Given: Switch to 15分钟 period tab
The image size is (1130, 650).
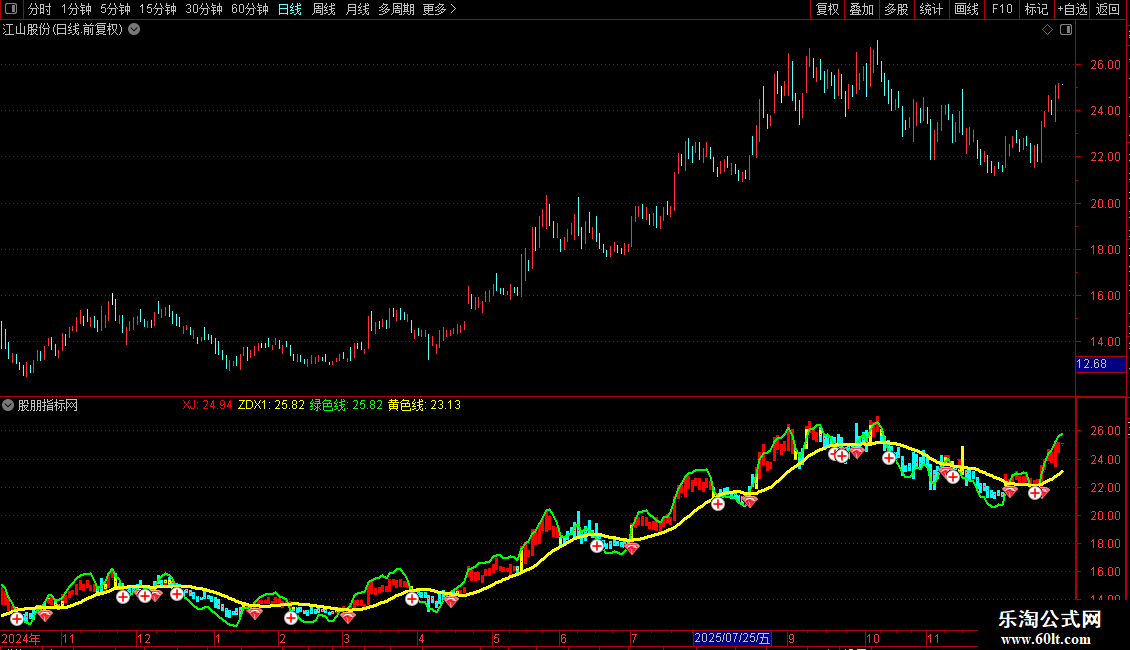Looking at the screenshot, I should (158, 9).
